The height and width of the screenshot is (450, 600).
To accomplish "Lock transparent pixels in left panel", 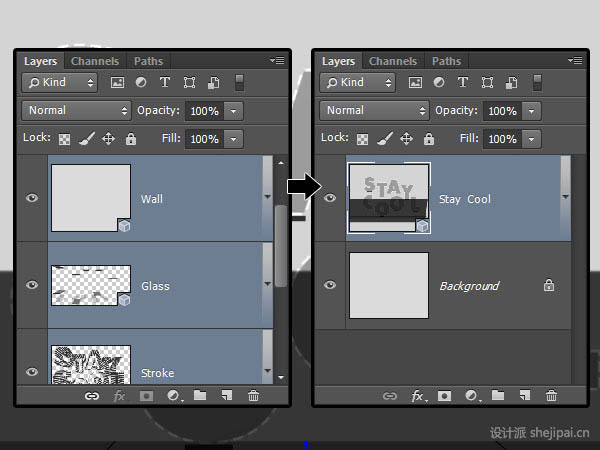I will point(64,139).
